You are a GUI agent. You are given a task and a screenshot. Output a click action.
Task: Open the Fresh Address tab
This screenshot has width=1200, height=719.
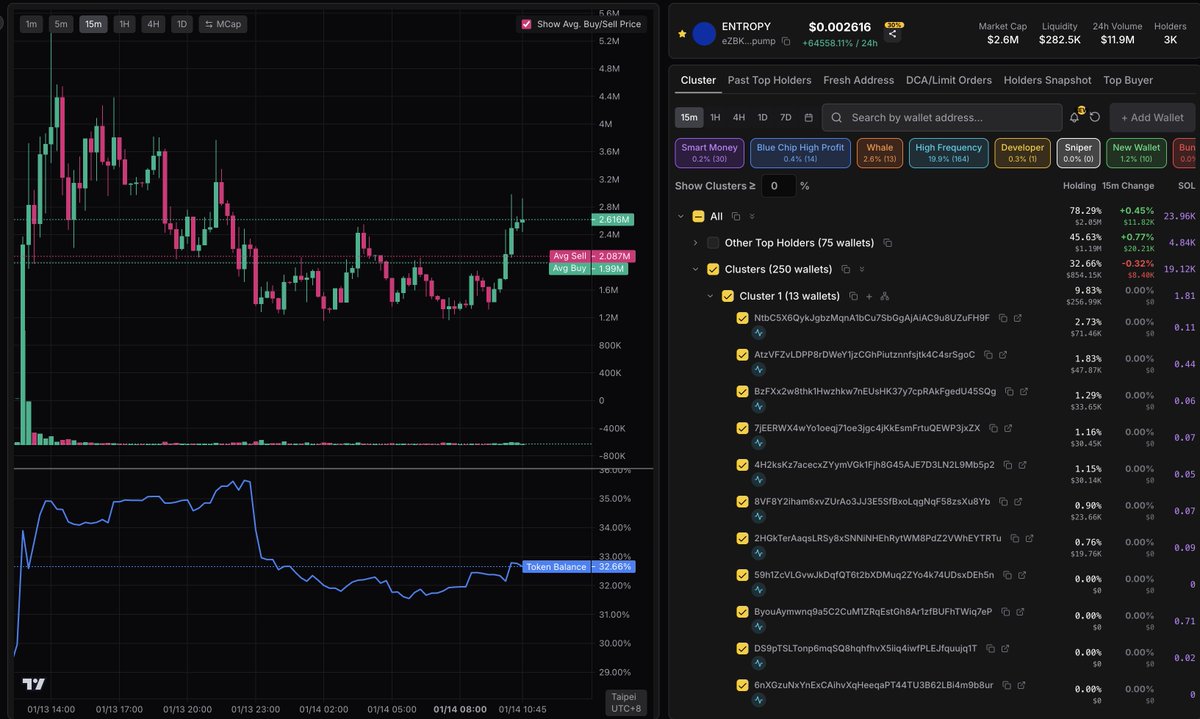[x=858, y=80]
